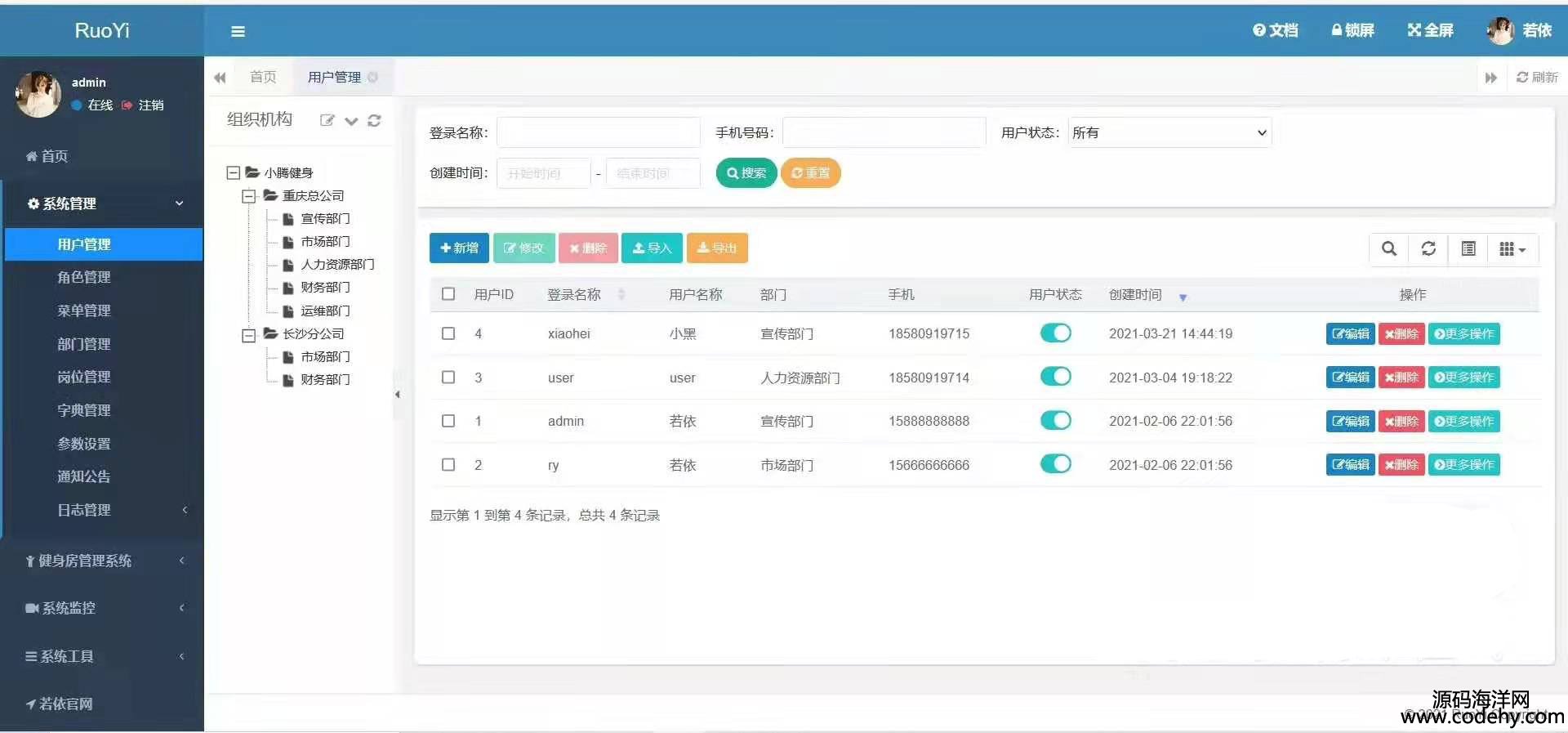The width and height of the screenshot is (1568, 733).
Task: Check the row checkbox for xiaohei
Action: 448,333
